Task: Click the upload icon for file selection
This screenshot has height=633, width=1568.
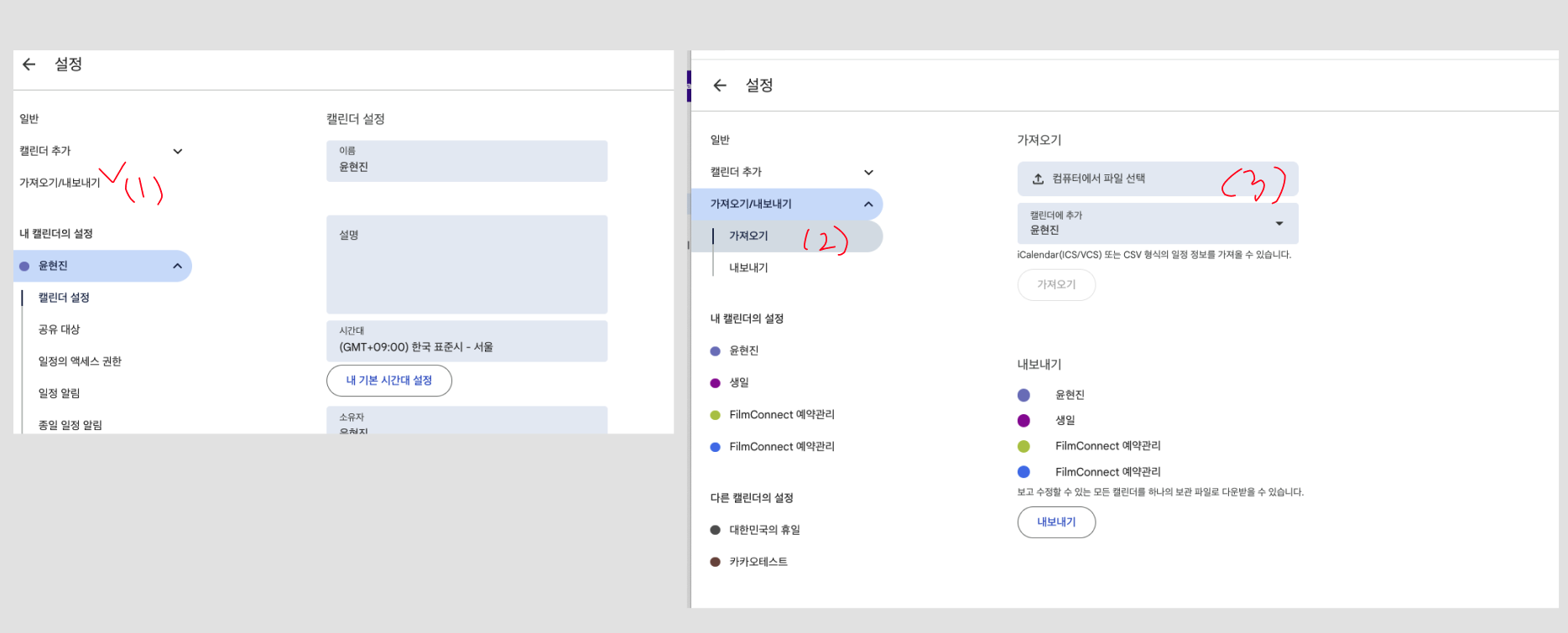Action: tap(1038, 179)
